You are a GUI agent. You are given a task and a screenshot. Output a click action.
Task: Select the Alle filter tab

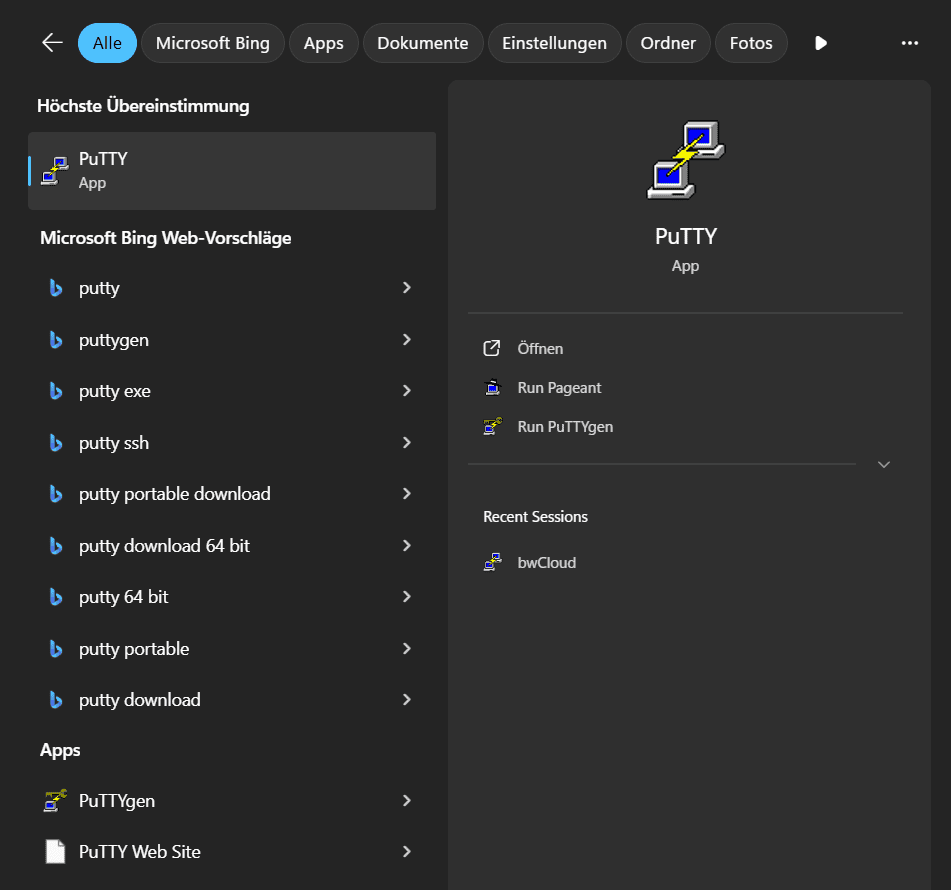pos(107,43)
